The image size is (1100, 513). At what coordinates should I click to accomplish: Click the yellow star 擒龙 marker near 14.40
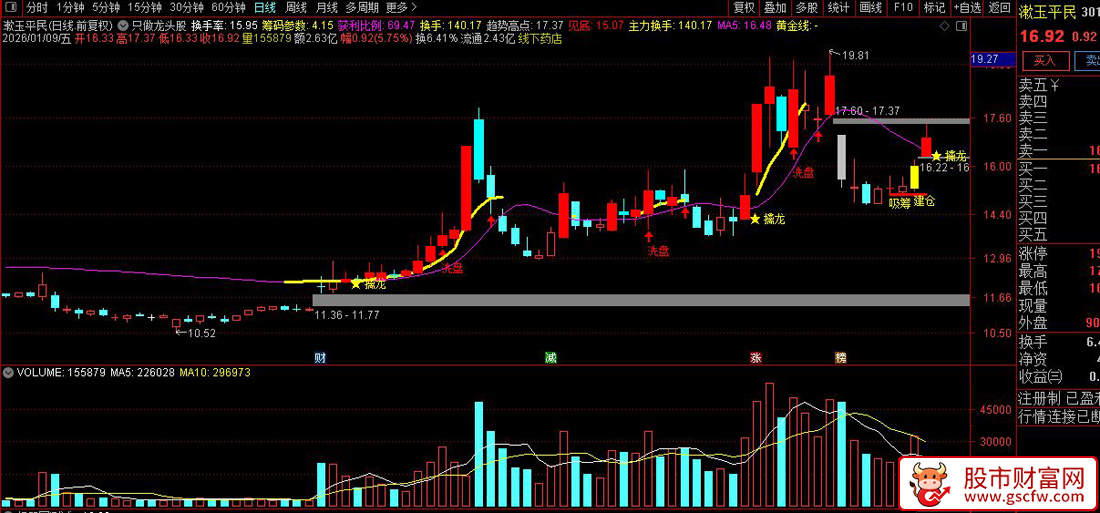click(x=755, y=219)
